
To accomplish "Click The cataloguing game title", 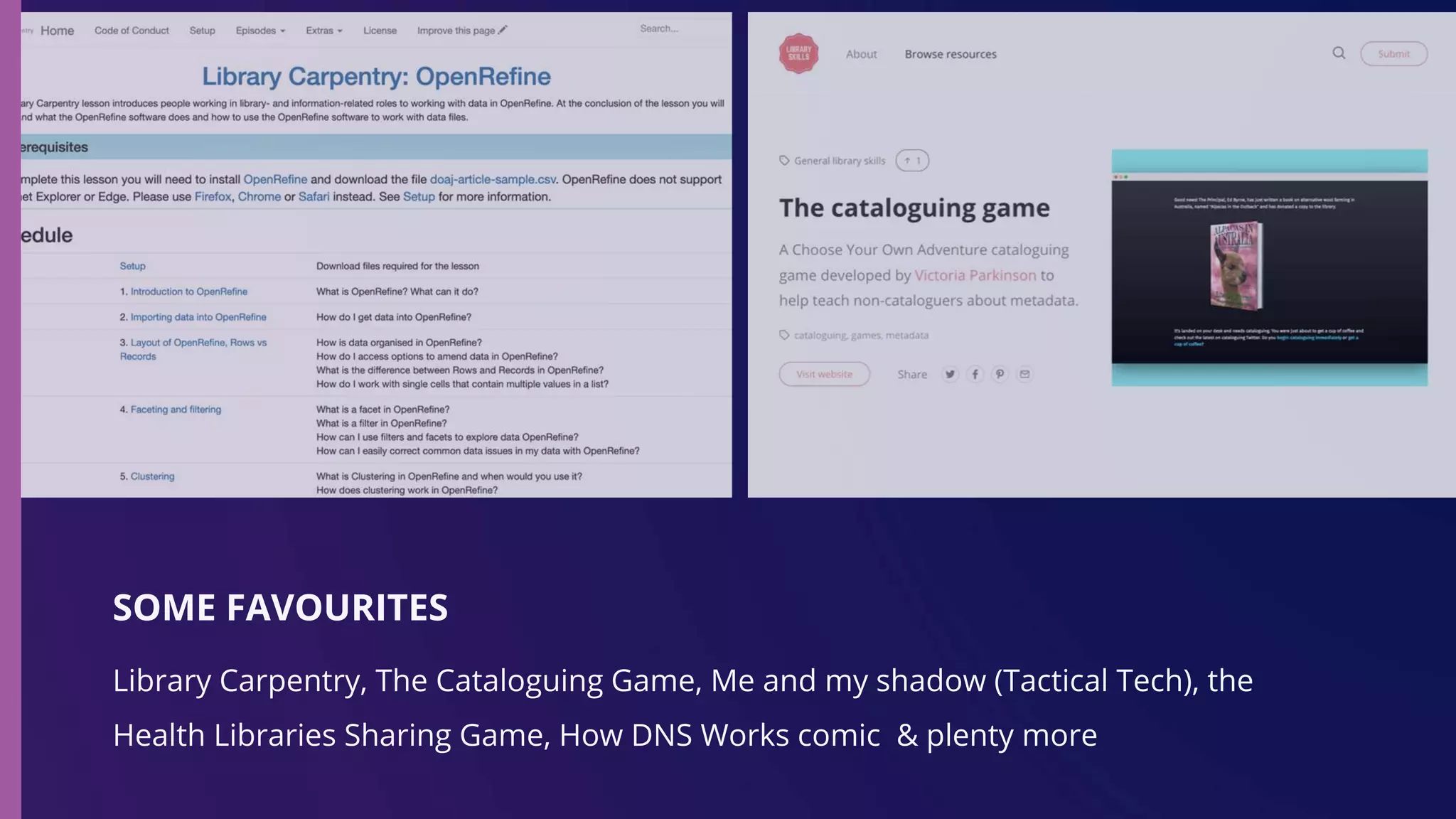I will click(914, 208).
